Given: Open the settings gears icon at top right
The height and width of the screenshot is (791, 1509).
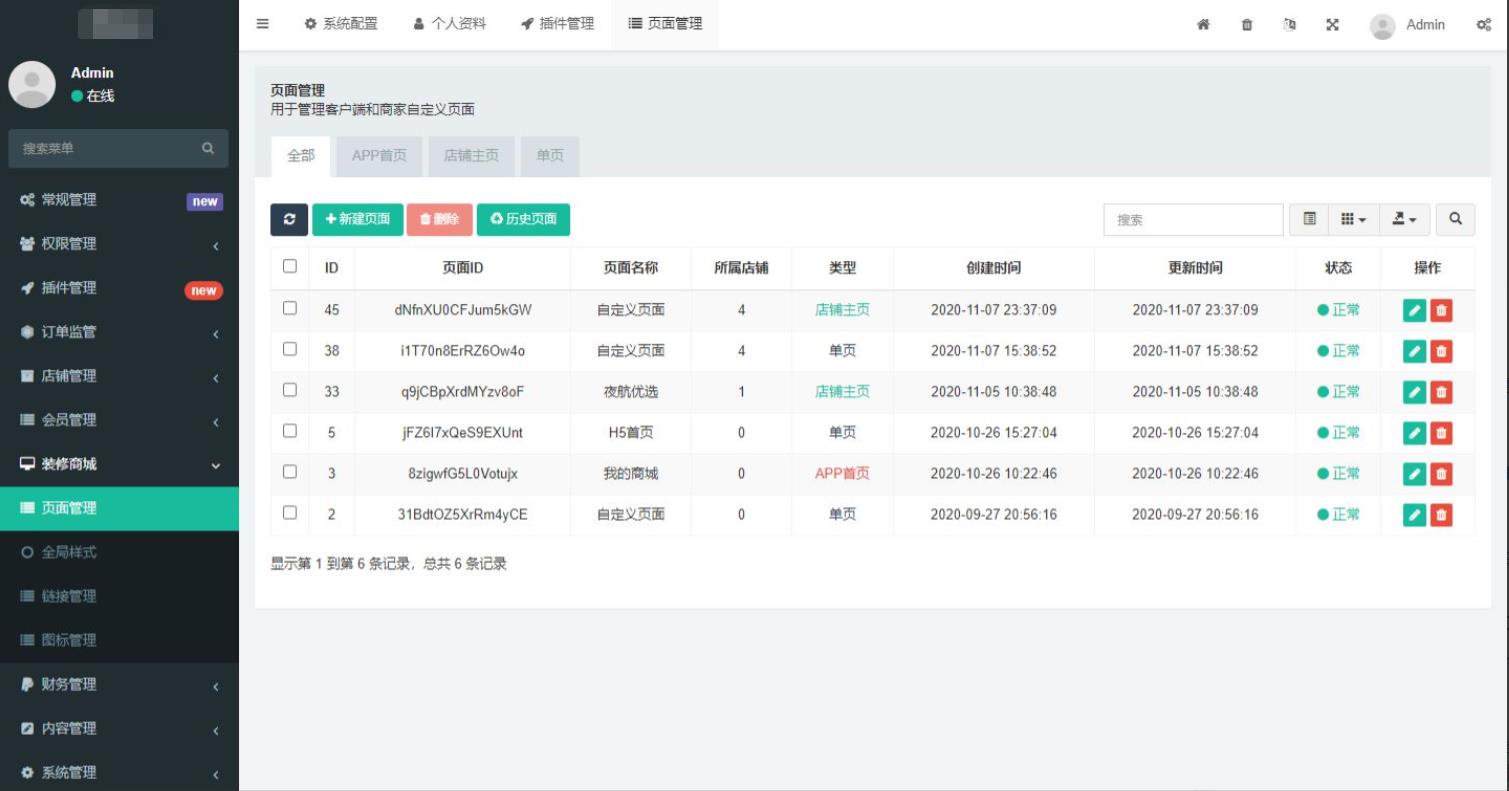Looking at the screenshot, I should coord(1483,25).
